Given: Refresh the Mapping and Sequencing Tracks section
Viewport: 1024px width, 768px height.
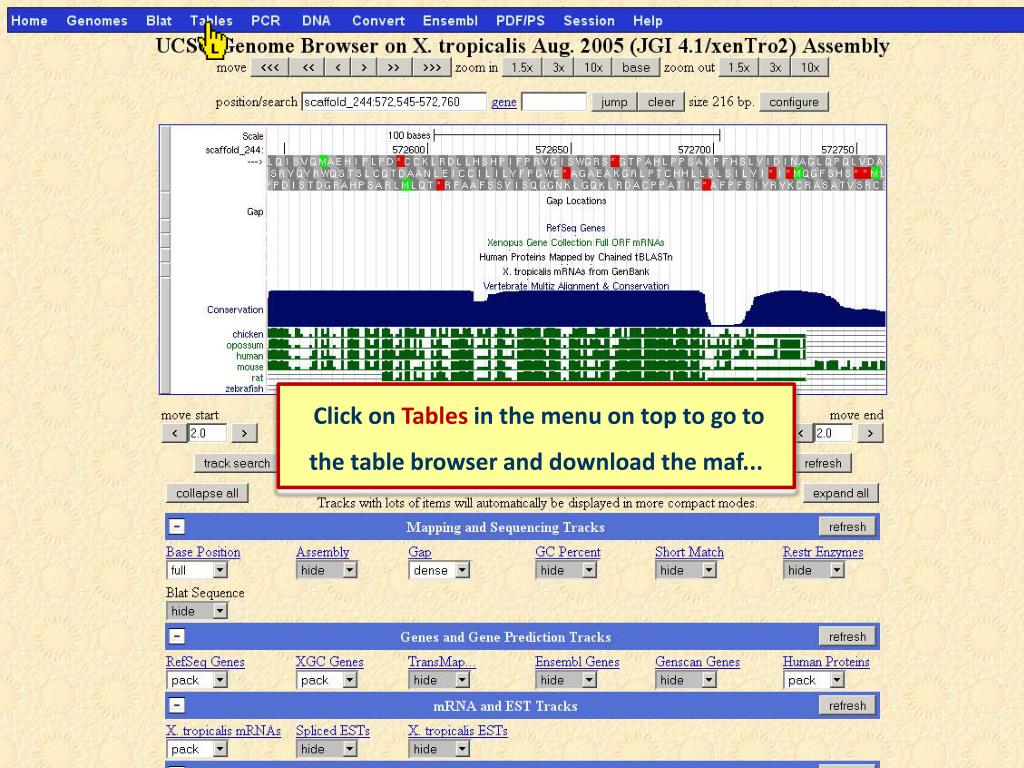Looking at the screenshot, I should point(847,526).
